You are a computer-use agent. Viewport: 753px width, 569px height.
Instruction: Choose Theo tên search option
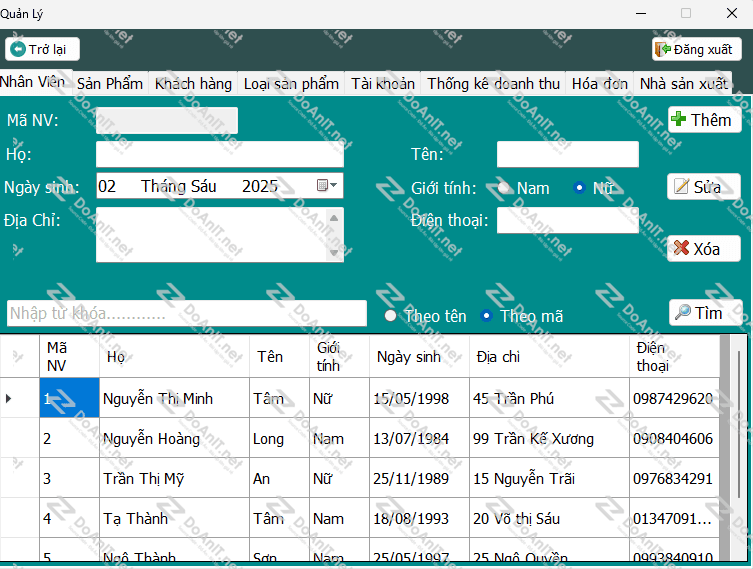(x=390, y=315)
